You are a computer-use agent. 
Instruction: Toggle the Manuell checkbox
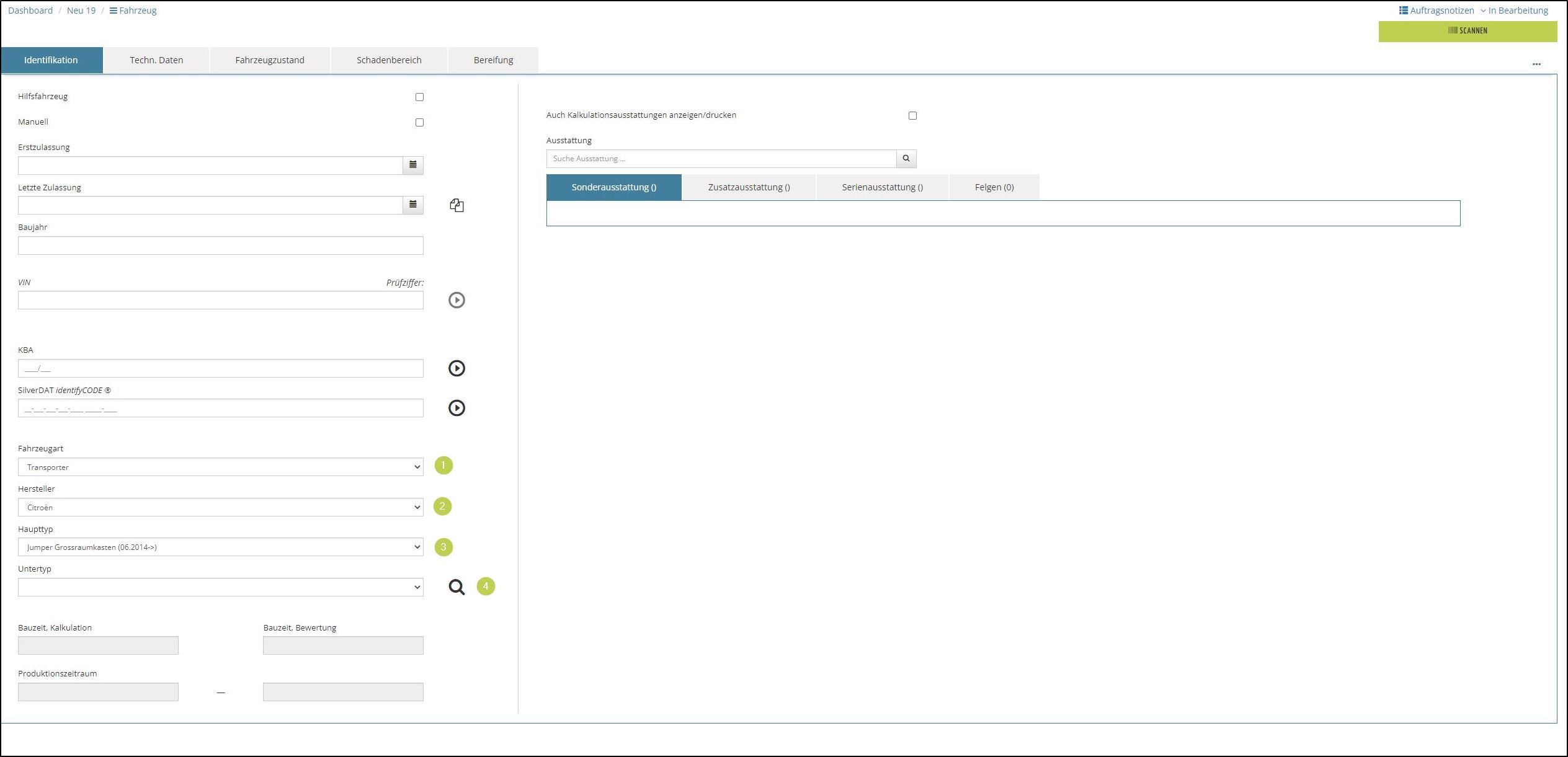tap(419, 123)
